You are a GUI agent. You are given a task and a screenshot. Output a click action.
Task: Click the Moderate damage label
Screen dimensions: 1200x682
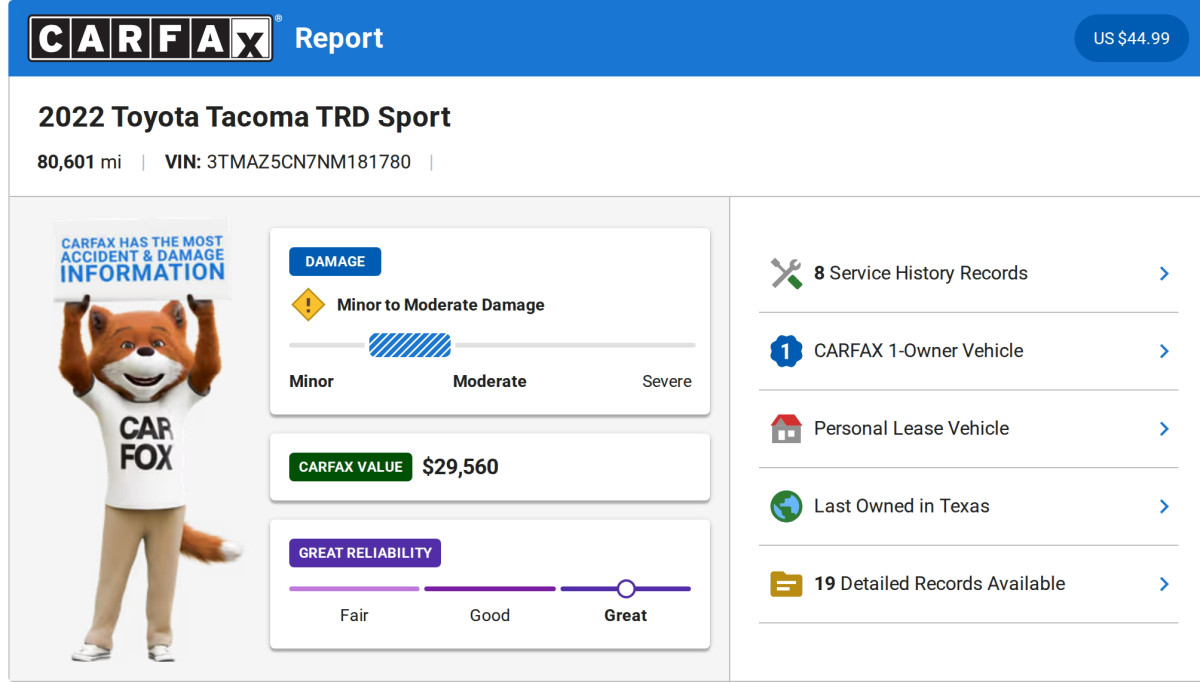pos(490,381)
